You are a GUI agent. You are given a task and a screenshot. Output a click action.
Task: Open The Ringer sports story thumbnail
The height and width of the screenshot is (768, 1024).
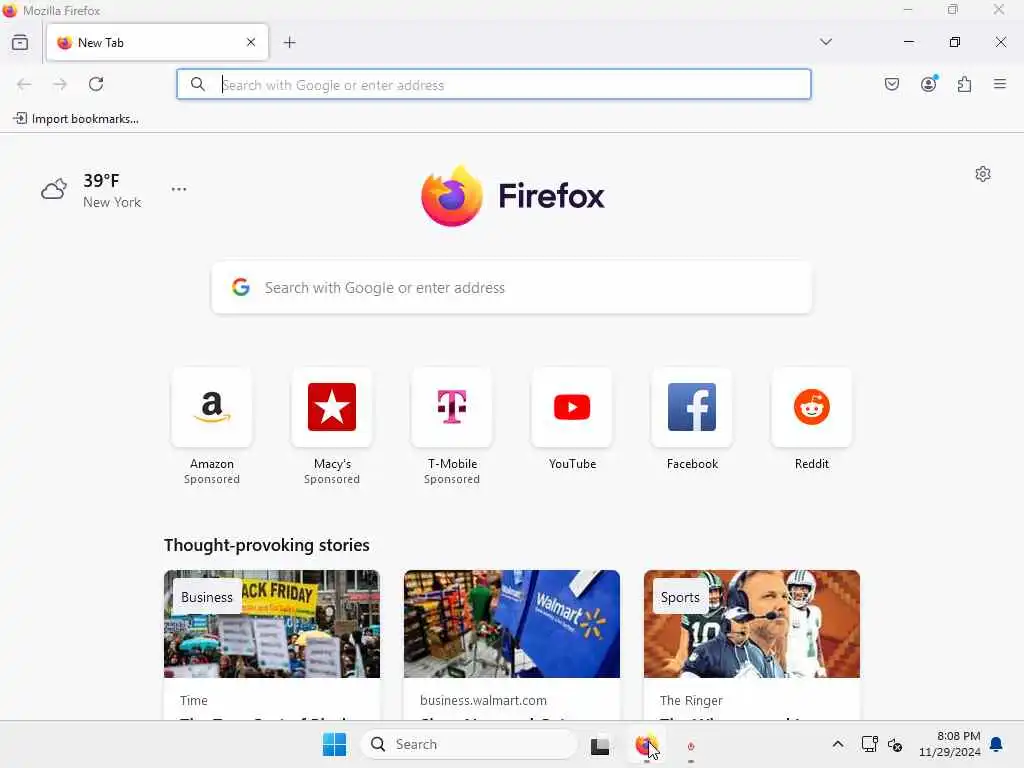[752, 624]
